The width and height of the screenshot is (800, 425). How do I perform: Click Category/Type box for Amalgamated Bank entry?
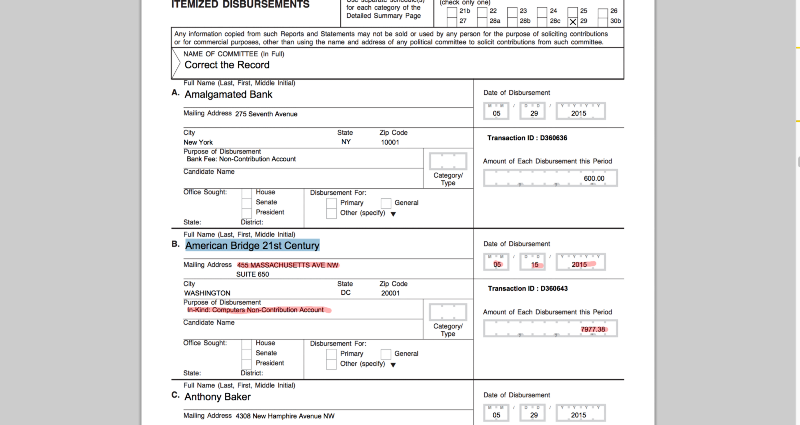point(448,161)
